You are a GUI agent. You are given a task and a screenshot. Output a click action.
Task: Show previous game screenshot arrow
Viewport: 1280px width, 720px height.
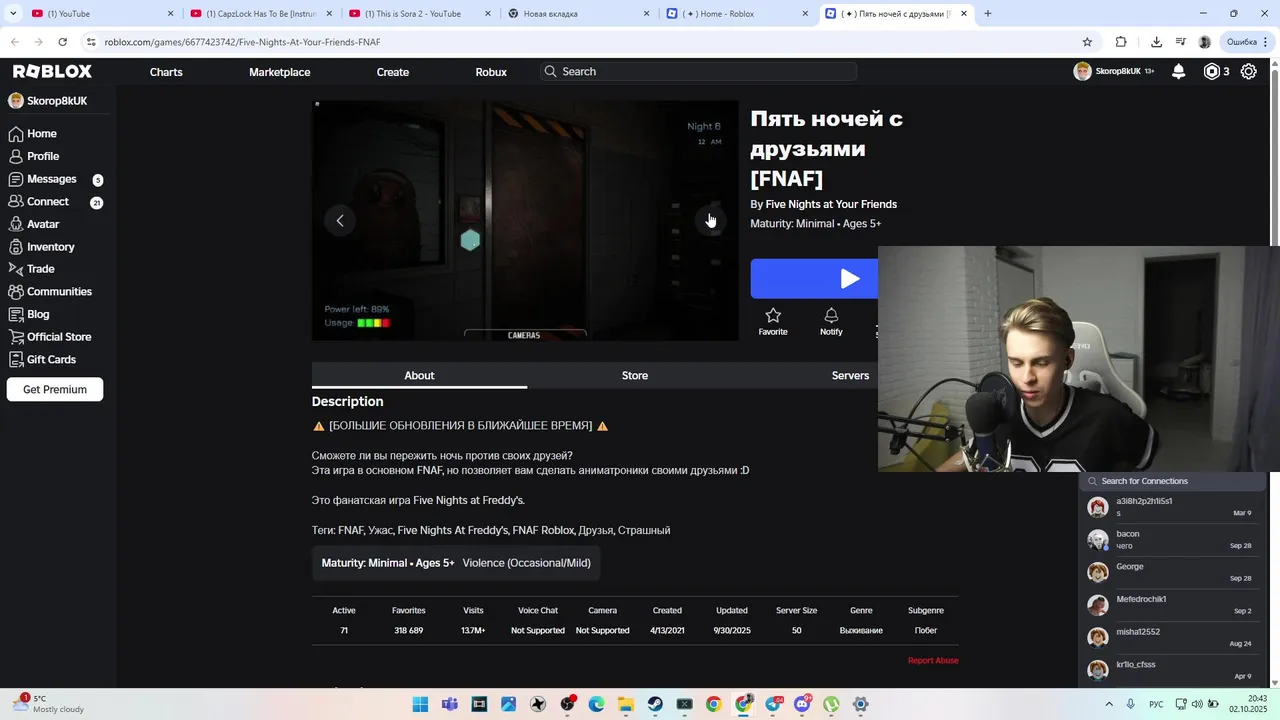coord(340,220)
